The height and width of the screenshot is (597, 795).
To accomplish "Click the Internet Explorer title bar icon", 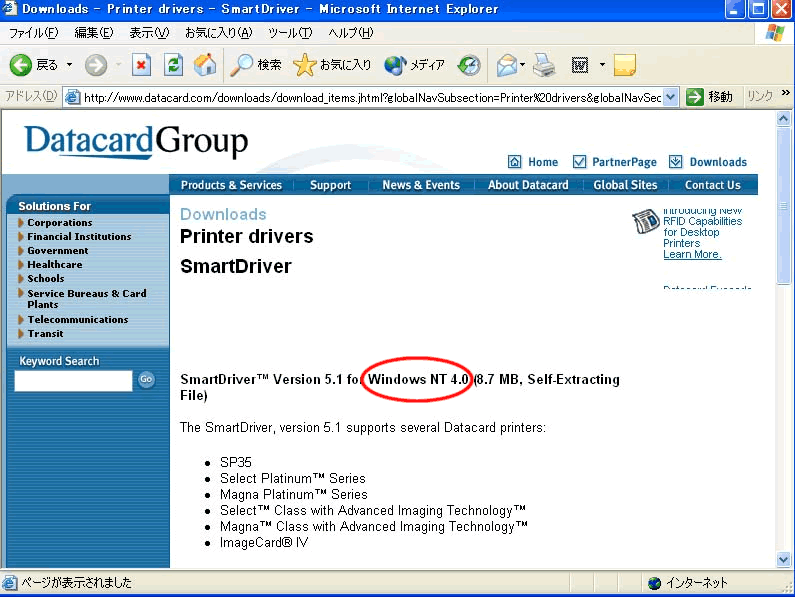I will coord(10,9).
